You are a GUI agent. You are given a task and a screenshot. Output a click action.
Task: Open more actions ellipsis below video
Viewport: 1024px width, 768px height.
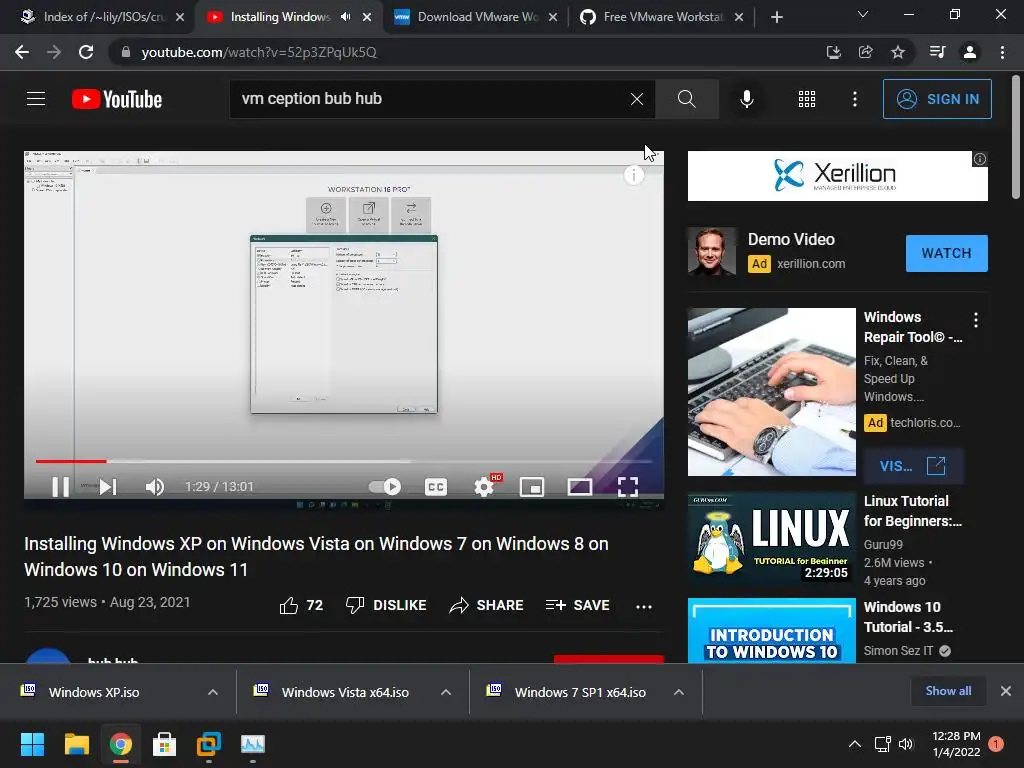[644, 606]
